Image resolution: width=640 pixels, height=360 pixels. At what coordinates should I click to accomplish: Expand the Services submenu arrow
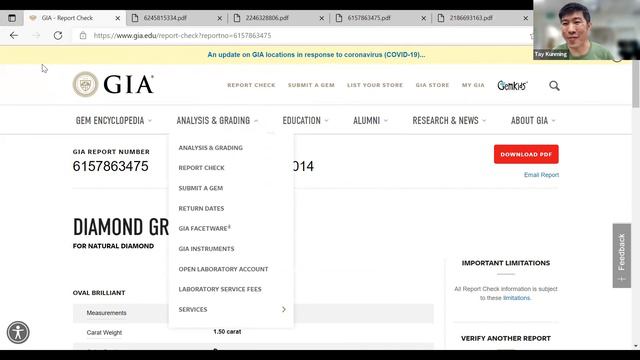[x=284, y=309]
